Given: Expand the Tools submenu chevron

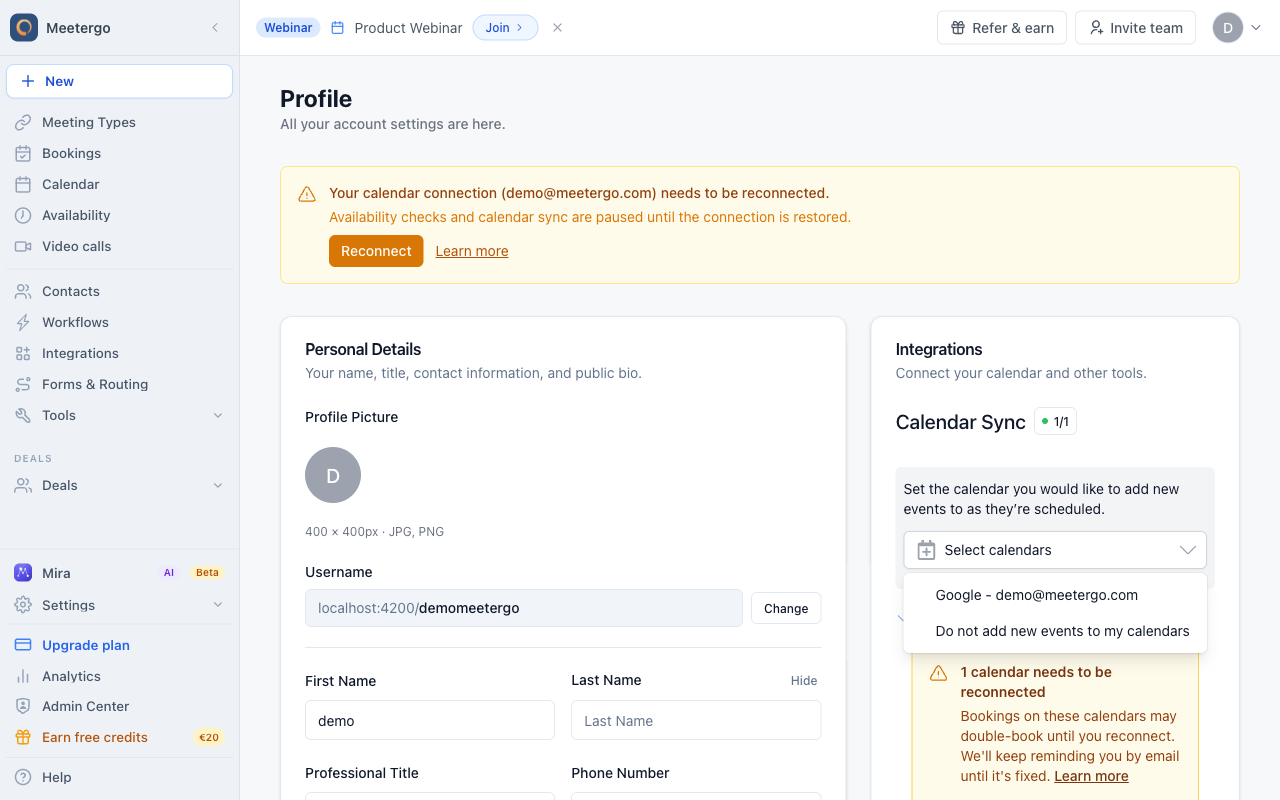Looking at the screenshot, I should (x=218, y=415).
